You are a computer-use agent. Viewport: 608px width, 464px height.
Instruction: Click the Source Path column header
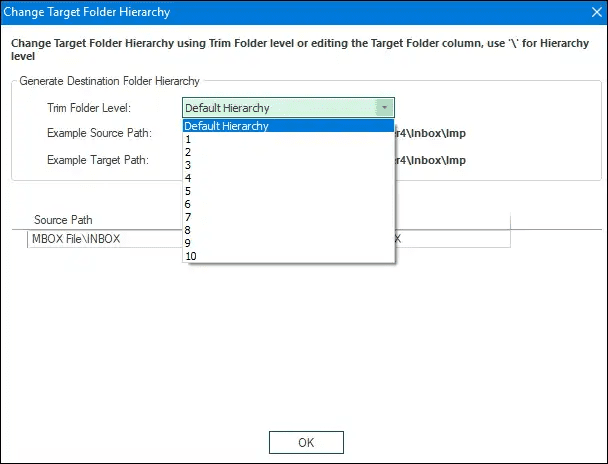pos(63,220)
